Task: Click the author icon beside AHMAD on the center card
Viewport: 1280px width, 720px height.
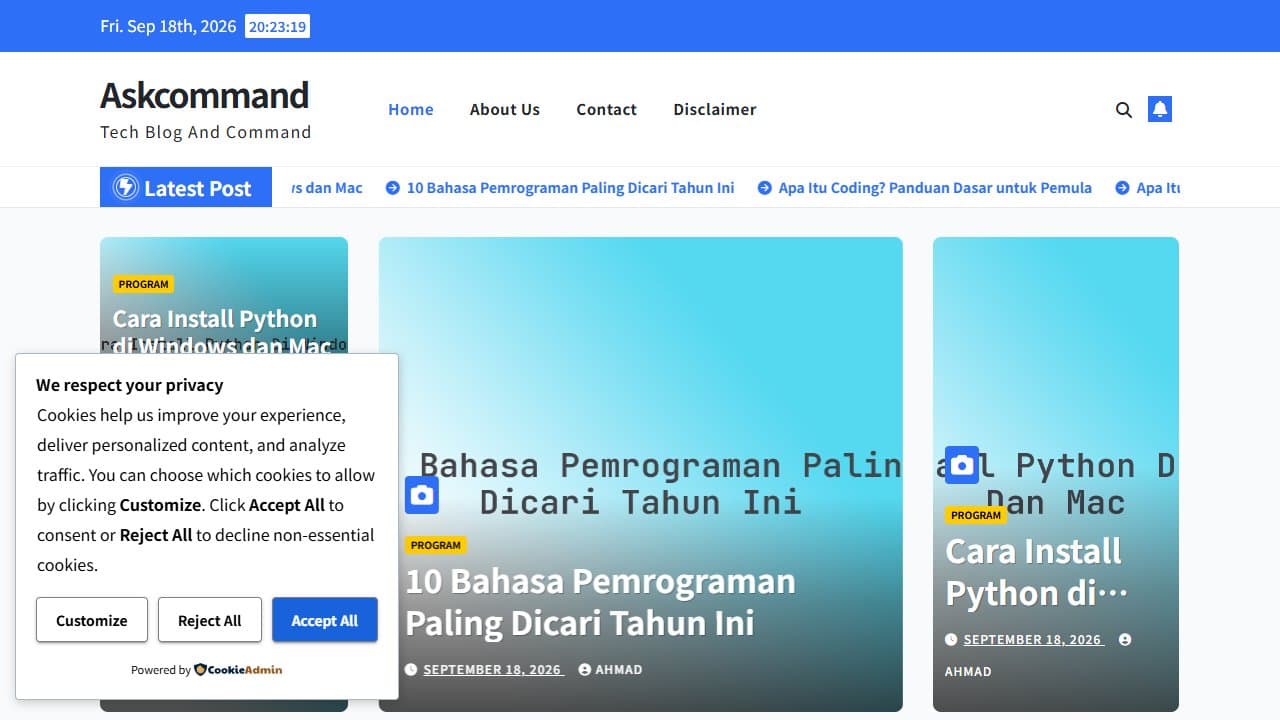Action: (585, 670)
